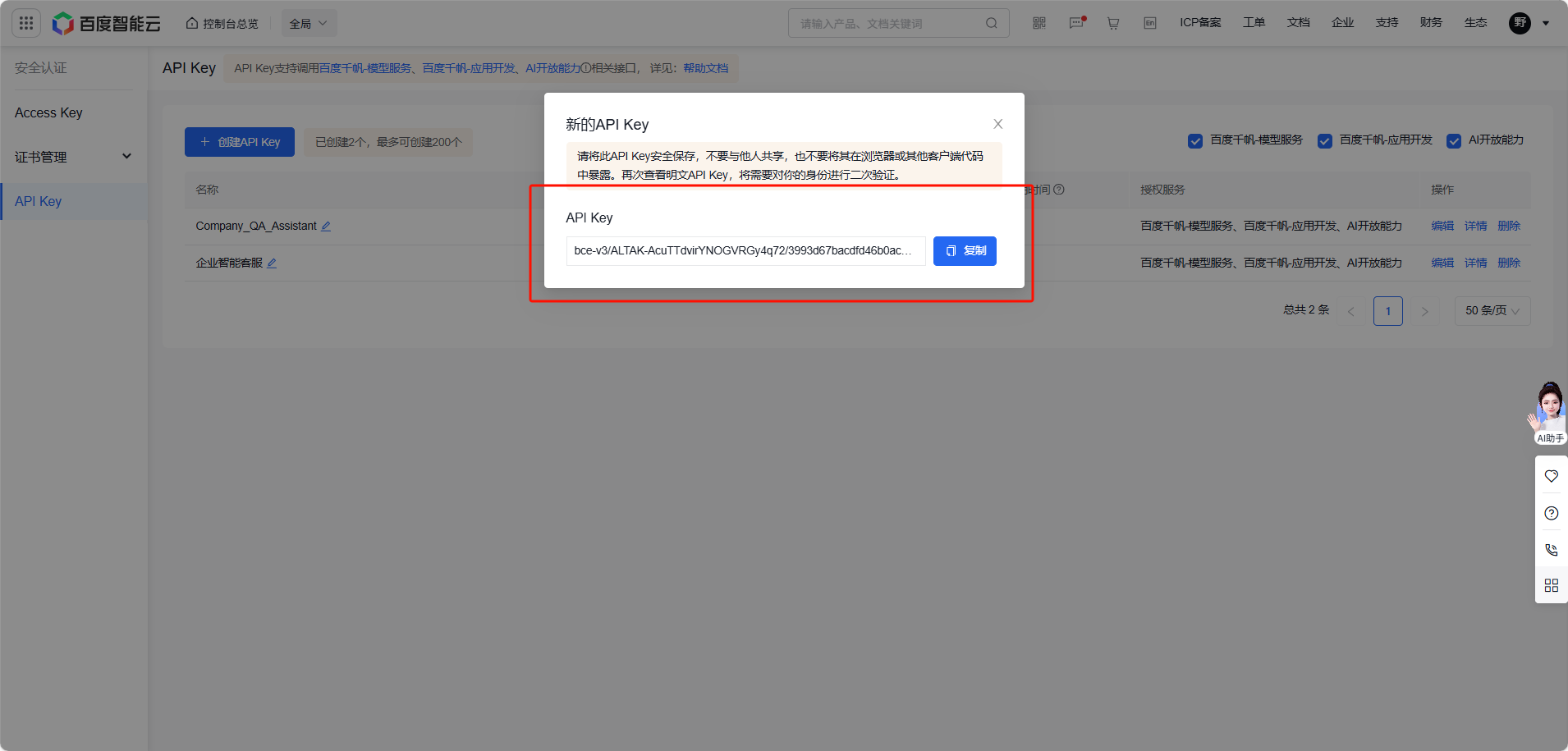Open the message notifications icon
The image size is (1568, 751).
click(1076, 22)
